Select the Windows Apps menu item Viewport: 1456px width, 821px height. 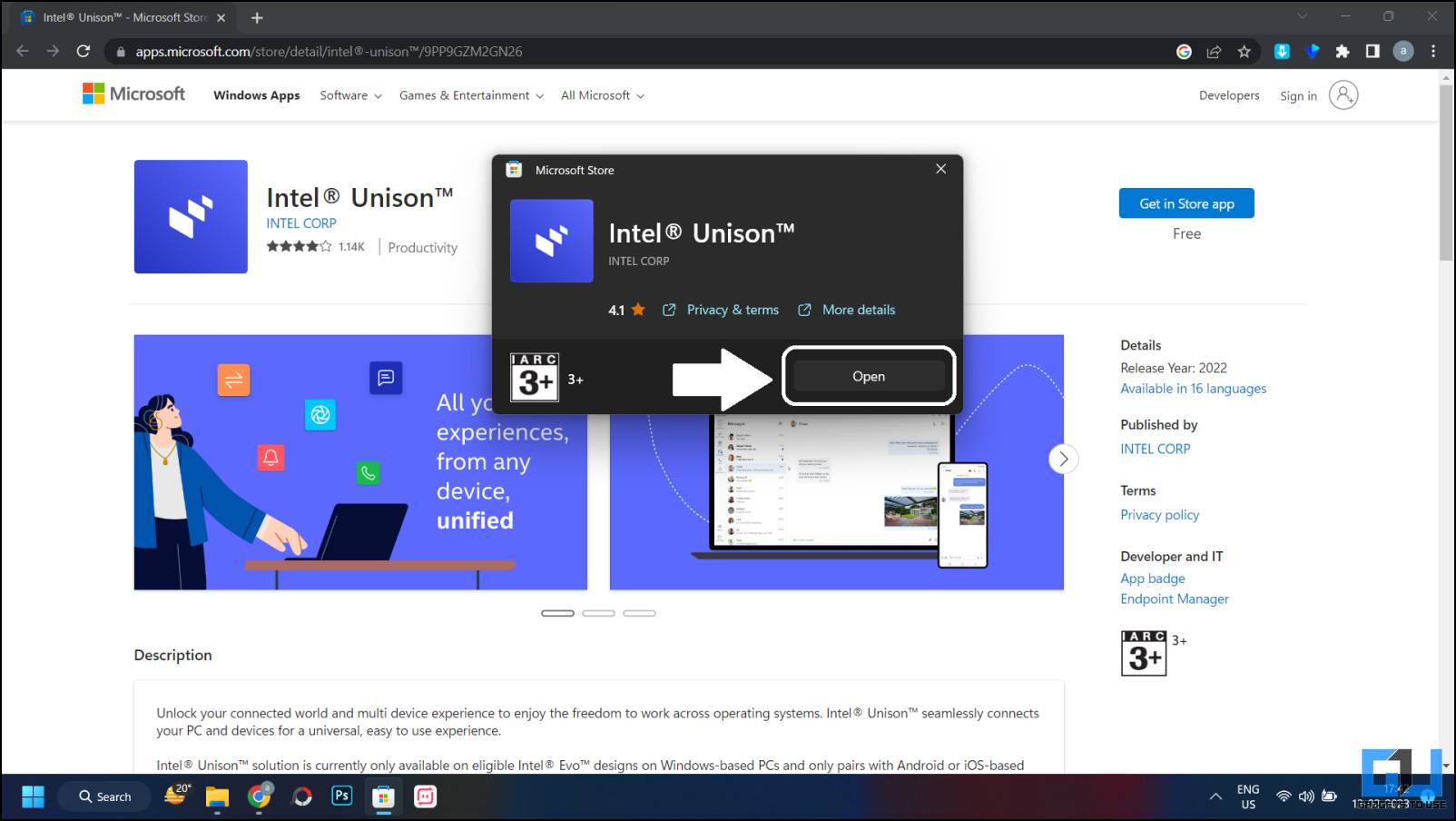pyautogui.click(x=256, y=95)
